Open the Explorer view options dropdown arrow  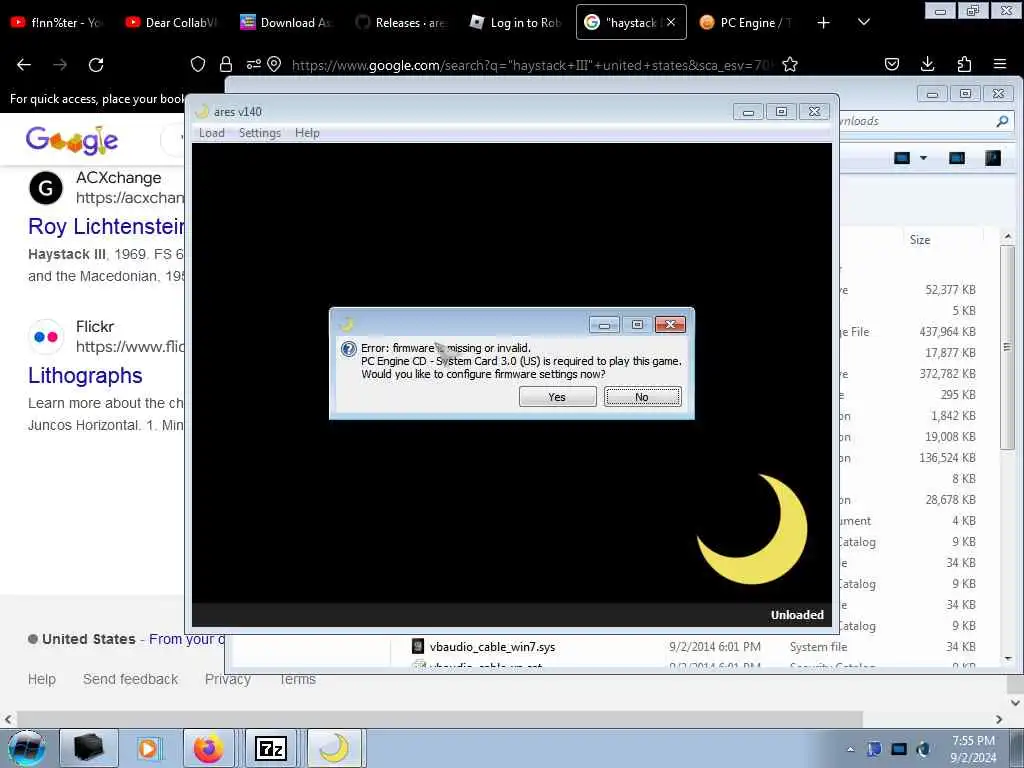923,158
